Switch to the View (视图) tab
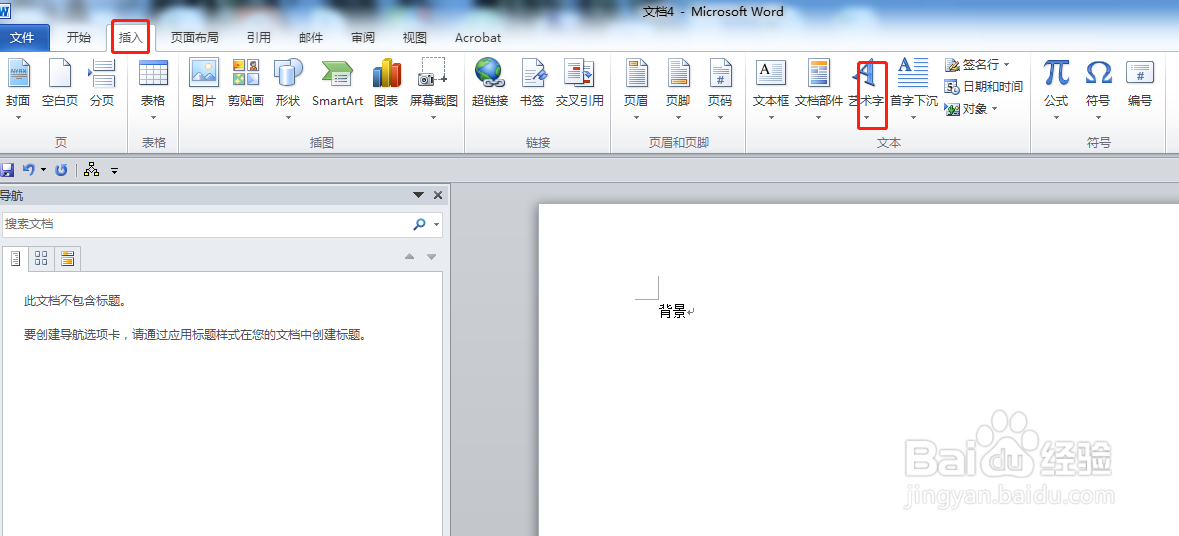The image size is (1179, 536). click(414, 38)
